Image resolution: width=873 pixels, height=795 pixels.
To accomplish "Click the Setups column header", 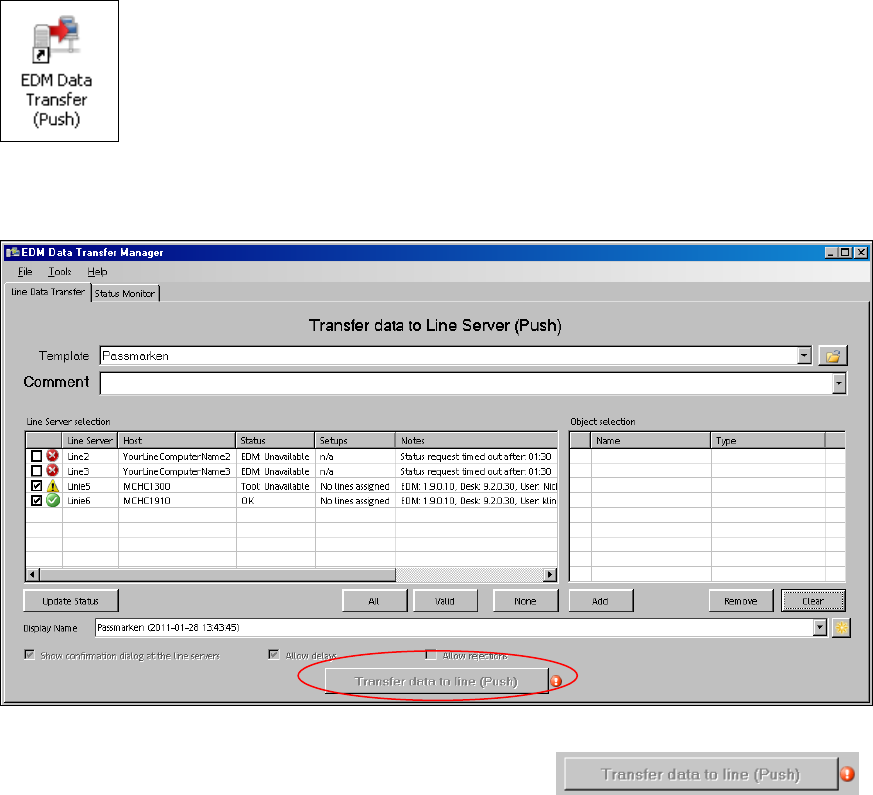I will point(355,440).
